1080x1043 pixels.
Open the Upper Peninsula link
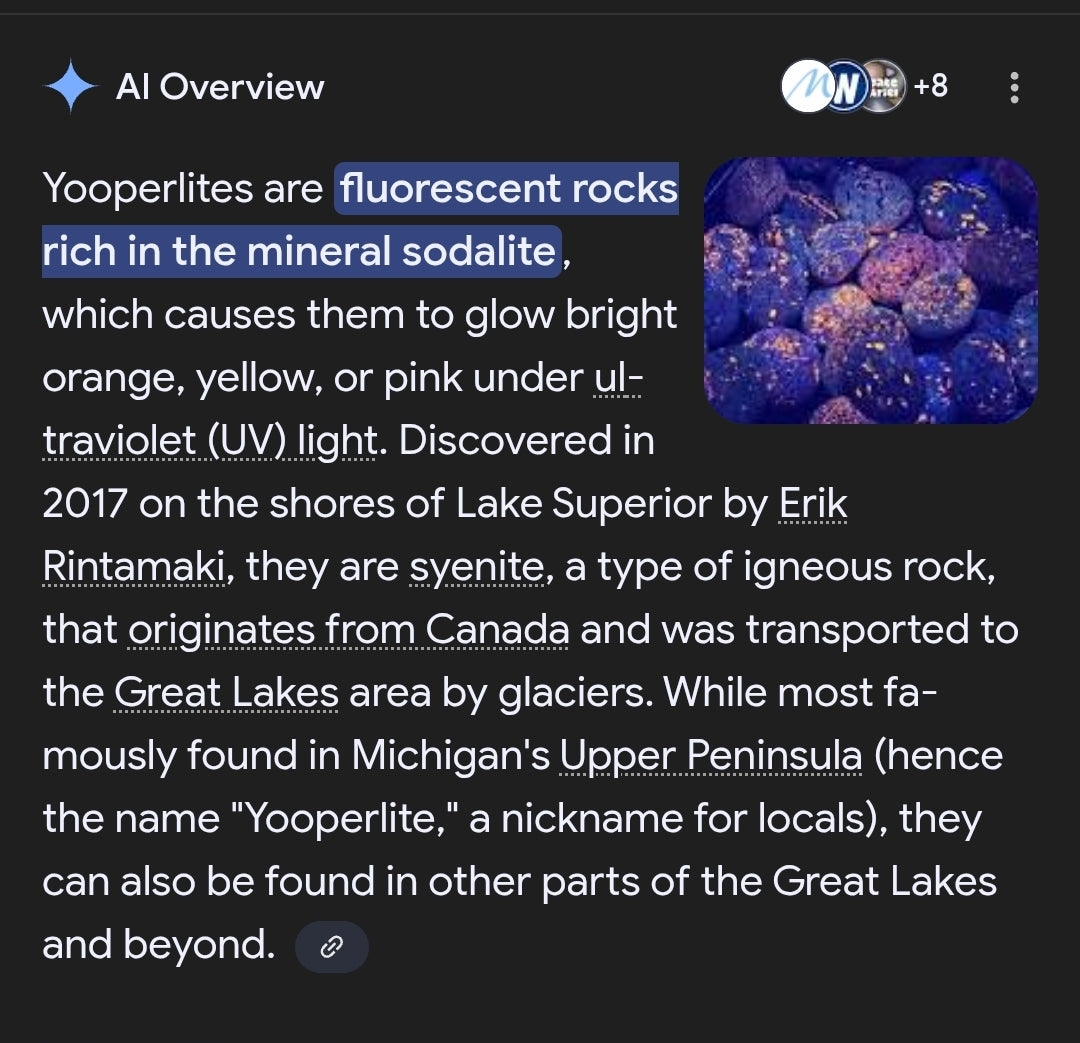click(710, 755)
